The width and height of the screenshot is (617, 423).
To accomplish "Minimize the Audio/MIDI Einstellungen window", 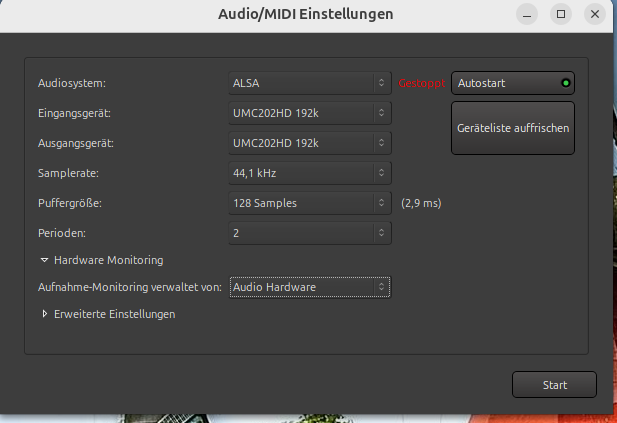I will (x=527, y=14).
